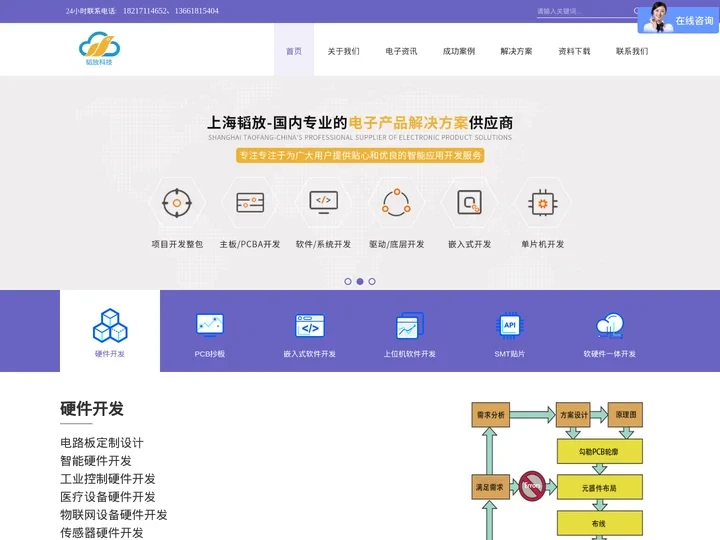This screenshot has height=540, width=720.
Task: Click the 智能硬件开发 text line
Action: tap(96, 461)
